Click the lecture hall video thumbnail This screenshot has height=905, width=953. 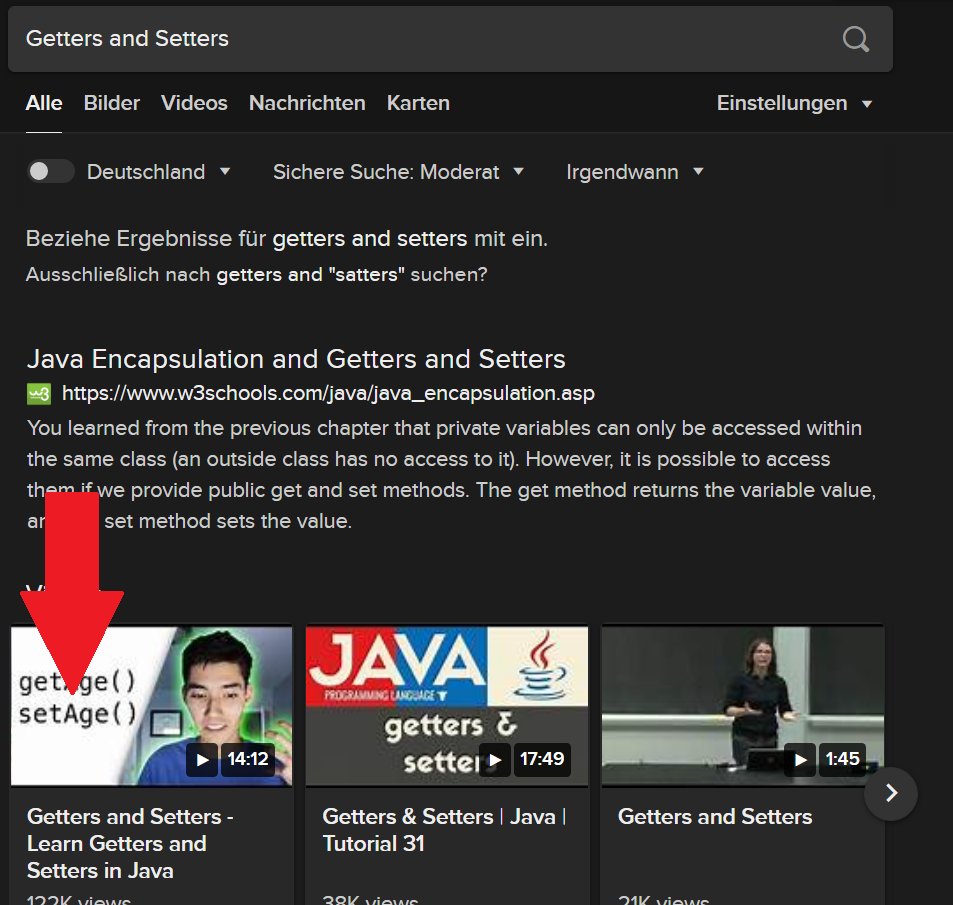pyautogui.click(x=743, y=706)
